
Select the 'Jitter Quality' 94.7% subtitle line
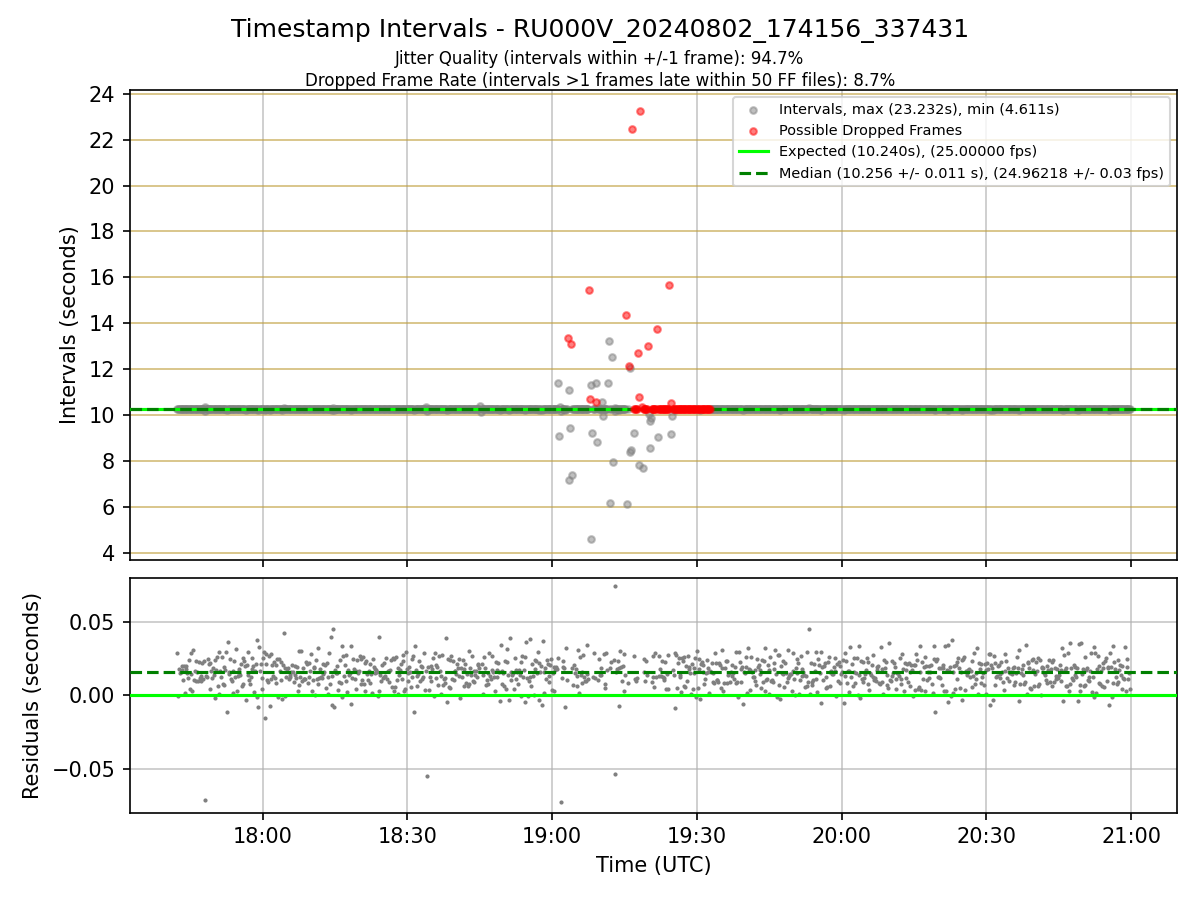coord(599,58)
